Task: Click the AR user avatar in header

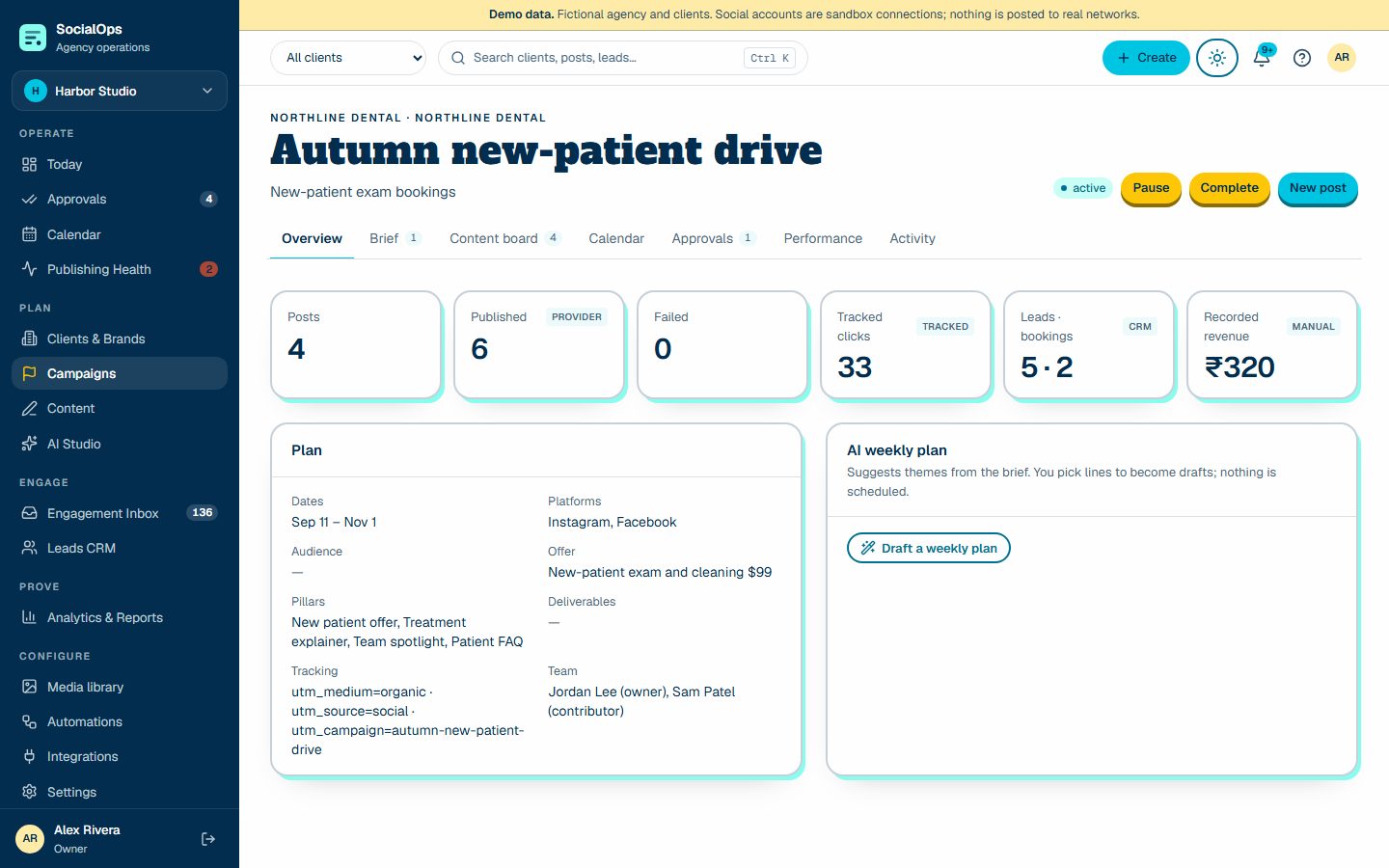Action: pyautogui.click(x=1342, y=58)
